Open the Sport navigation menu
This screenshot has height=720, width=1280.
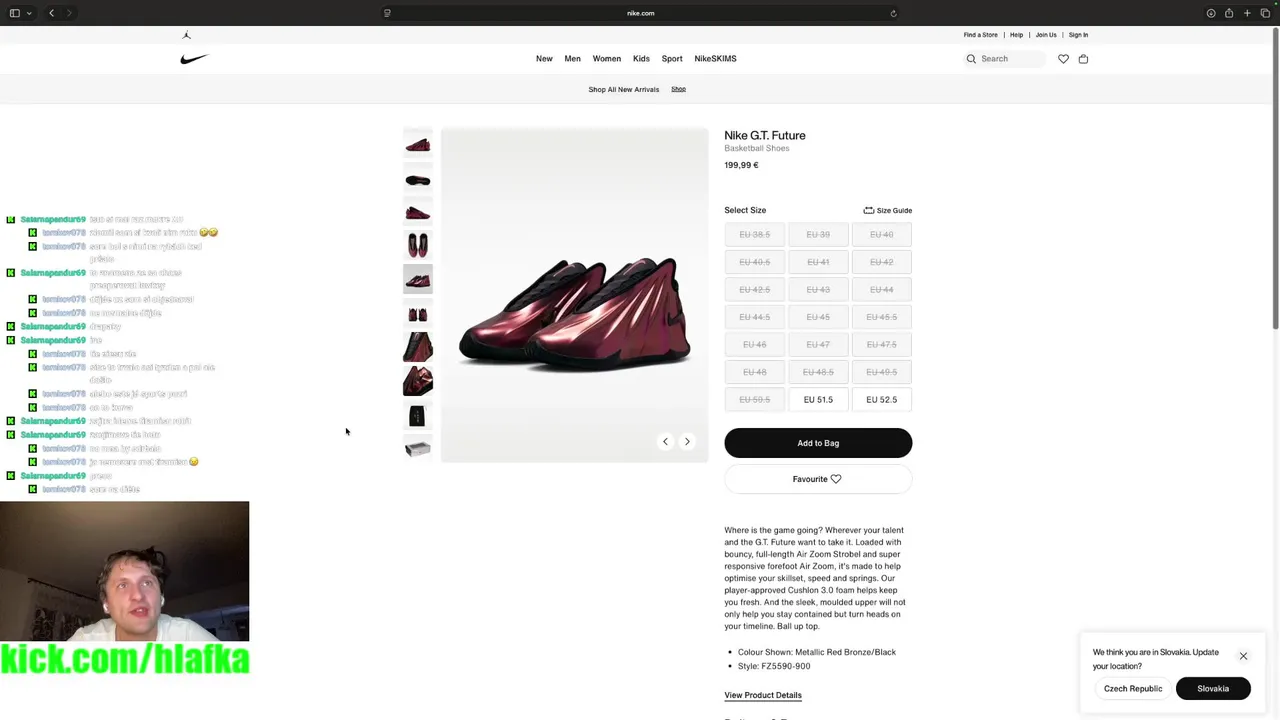pos(672,59)
